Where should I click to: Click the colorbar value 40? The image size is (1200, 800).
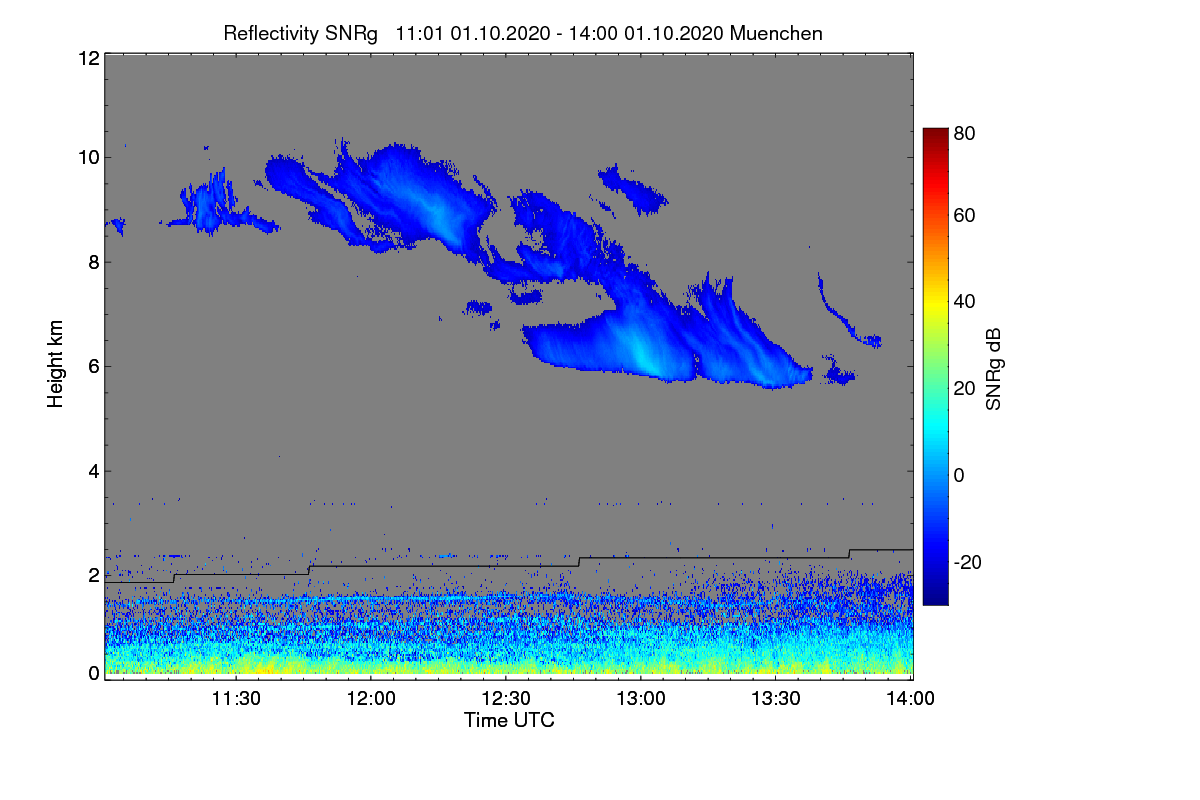click(965, 301)
